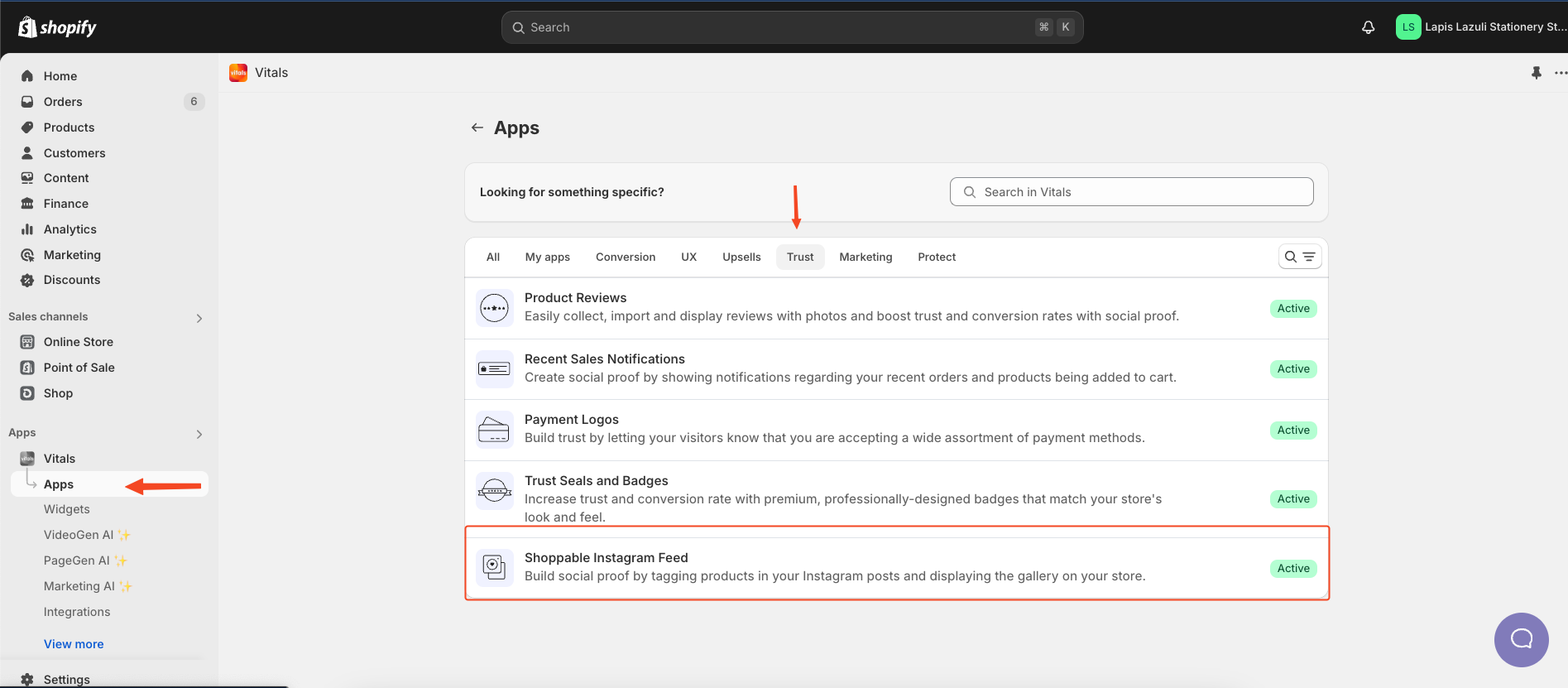Switch to the Conversion tab
The height and width of the screenshot is (688, 1568).
point(626,257)
